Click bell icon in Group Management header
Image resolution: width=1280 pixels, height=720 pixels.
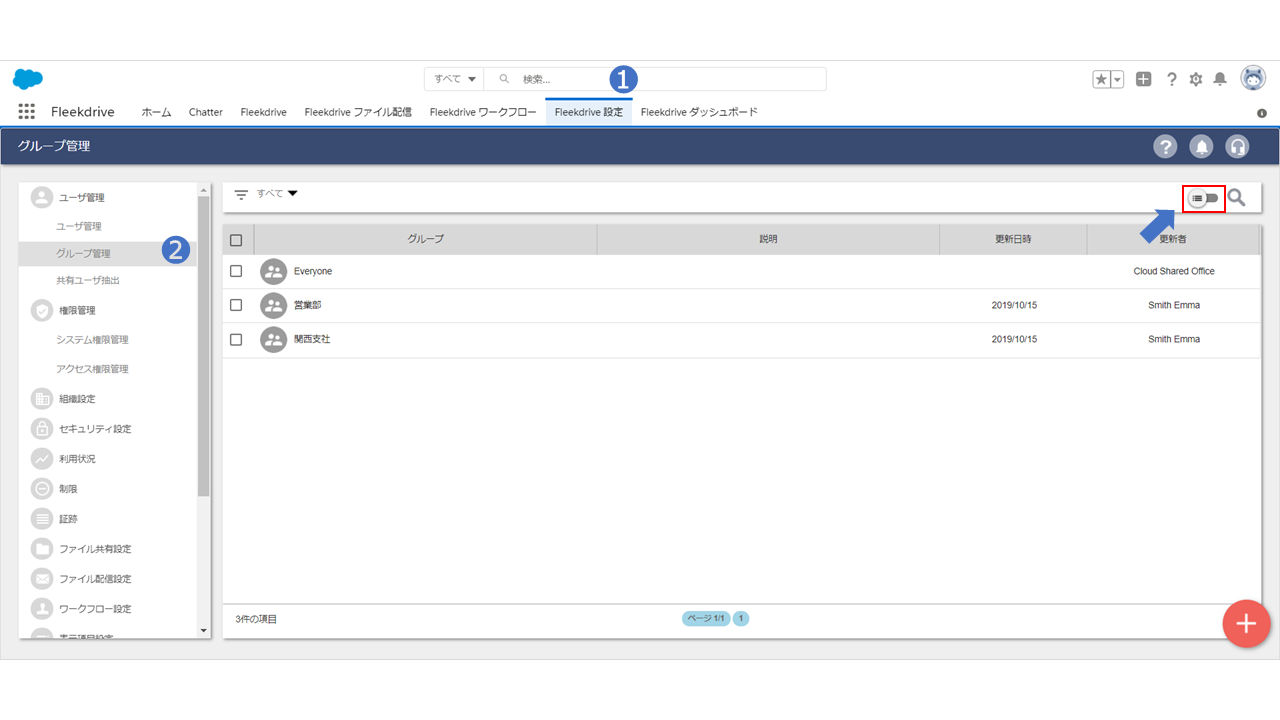(x=1202, y=147)
